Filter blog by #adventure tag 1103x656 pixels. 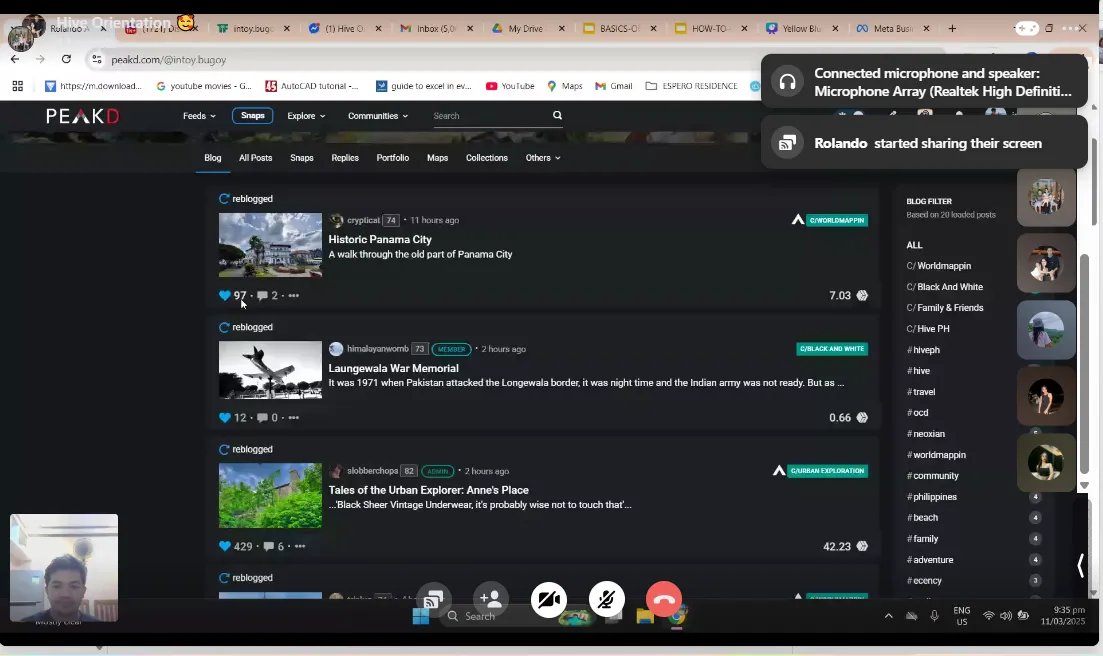[x=930, y=560]
